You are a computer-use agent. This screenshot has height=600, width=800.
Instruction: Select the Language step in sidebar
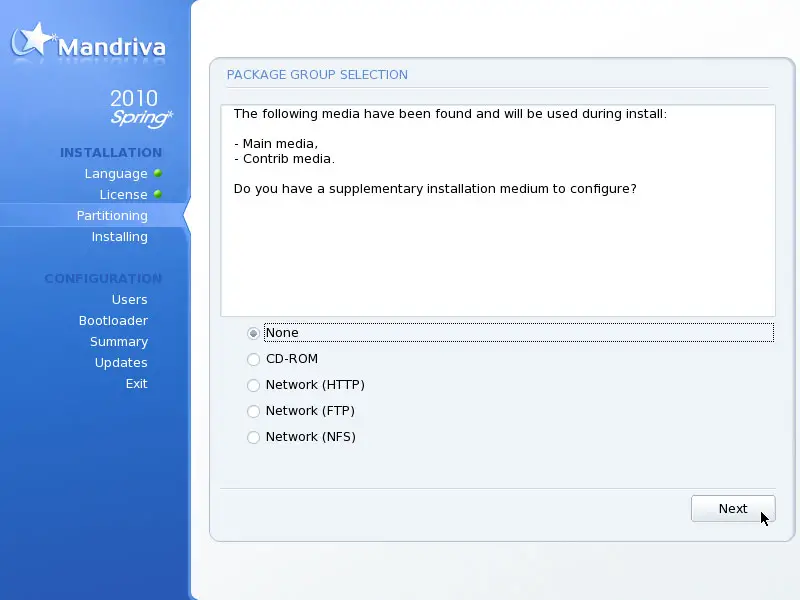(x=116, y=174)
